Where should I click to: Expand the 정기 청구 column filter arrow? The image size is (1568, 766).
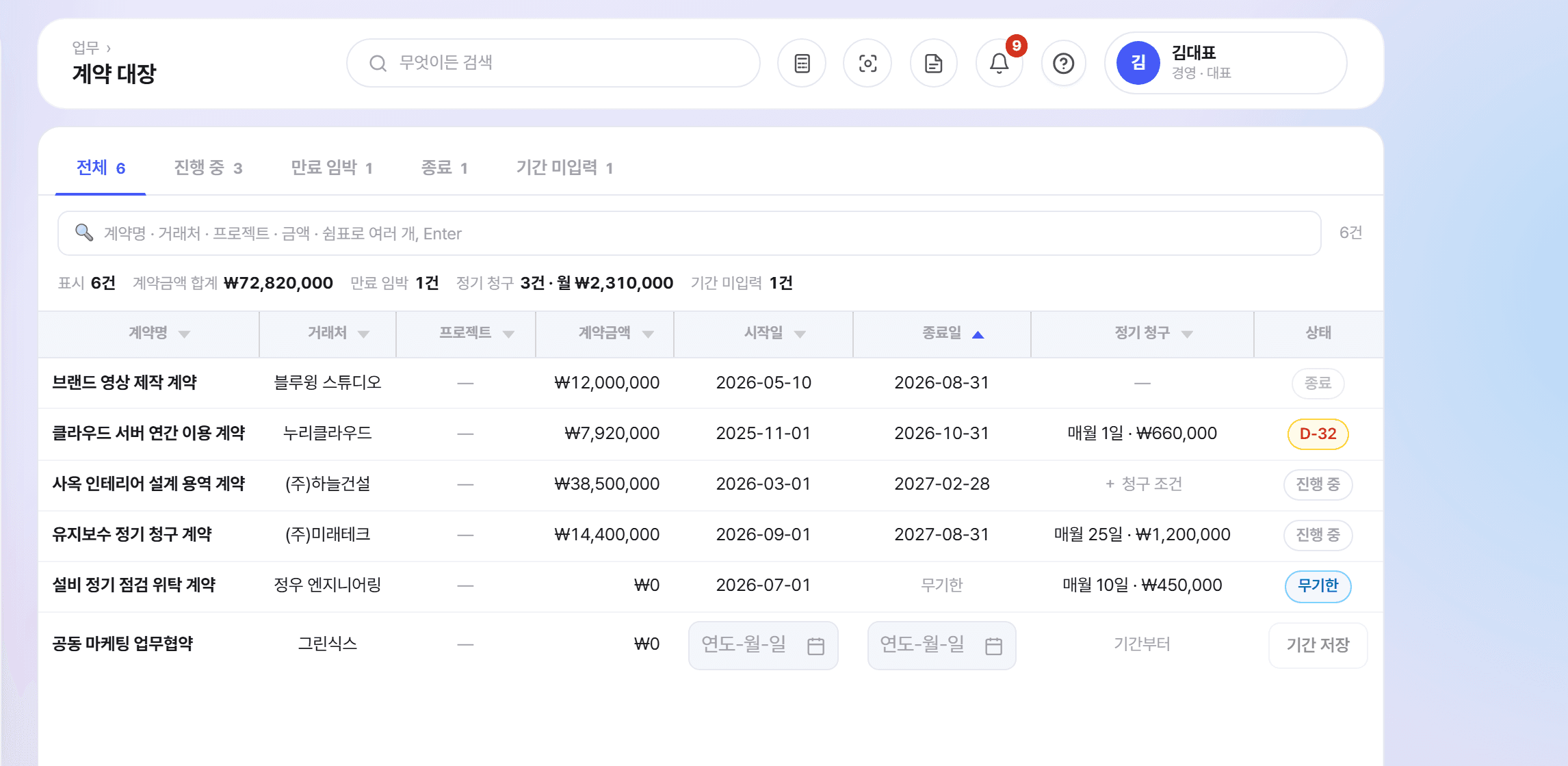(x=1187, y=334)
